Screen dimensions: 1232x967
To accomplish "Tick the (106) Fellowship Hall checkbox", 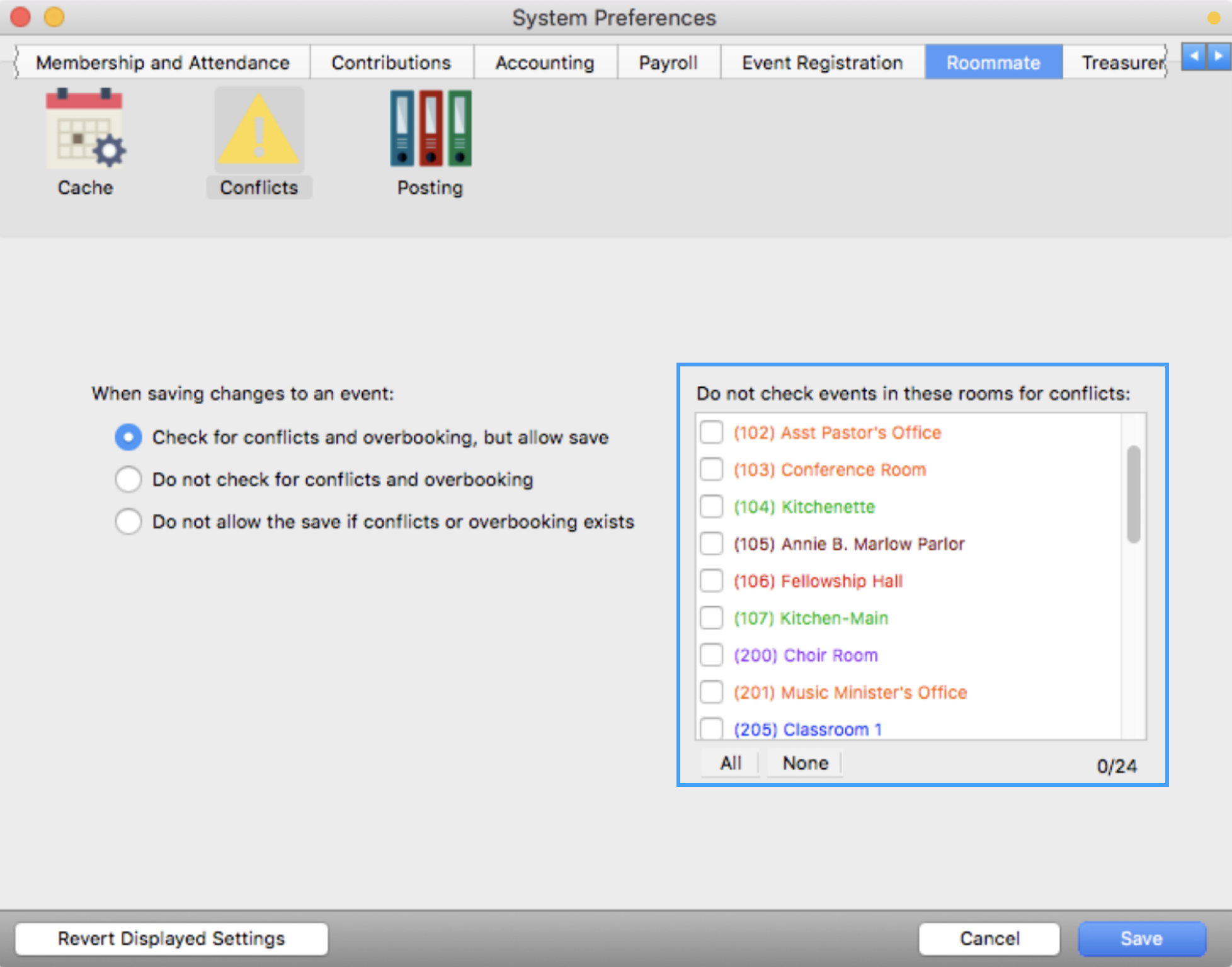I will coord(712,580).
